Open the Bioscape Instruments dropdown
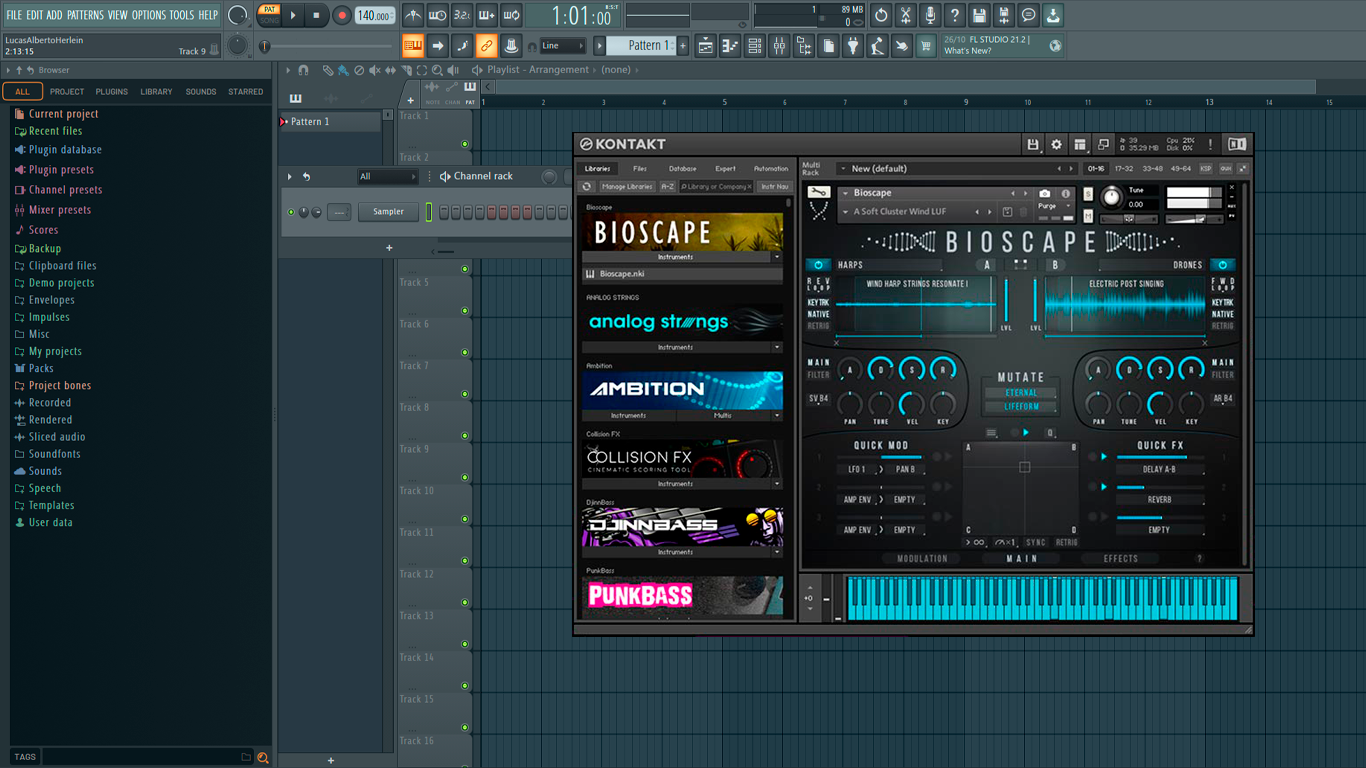The height and width of the screenshot is (768, 1366). (x=776, y=257)
